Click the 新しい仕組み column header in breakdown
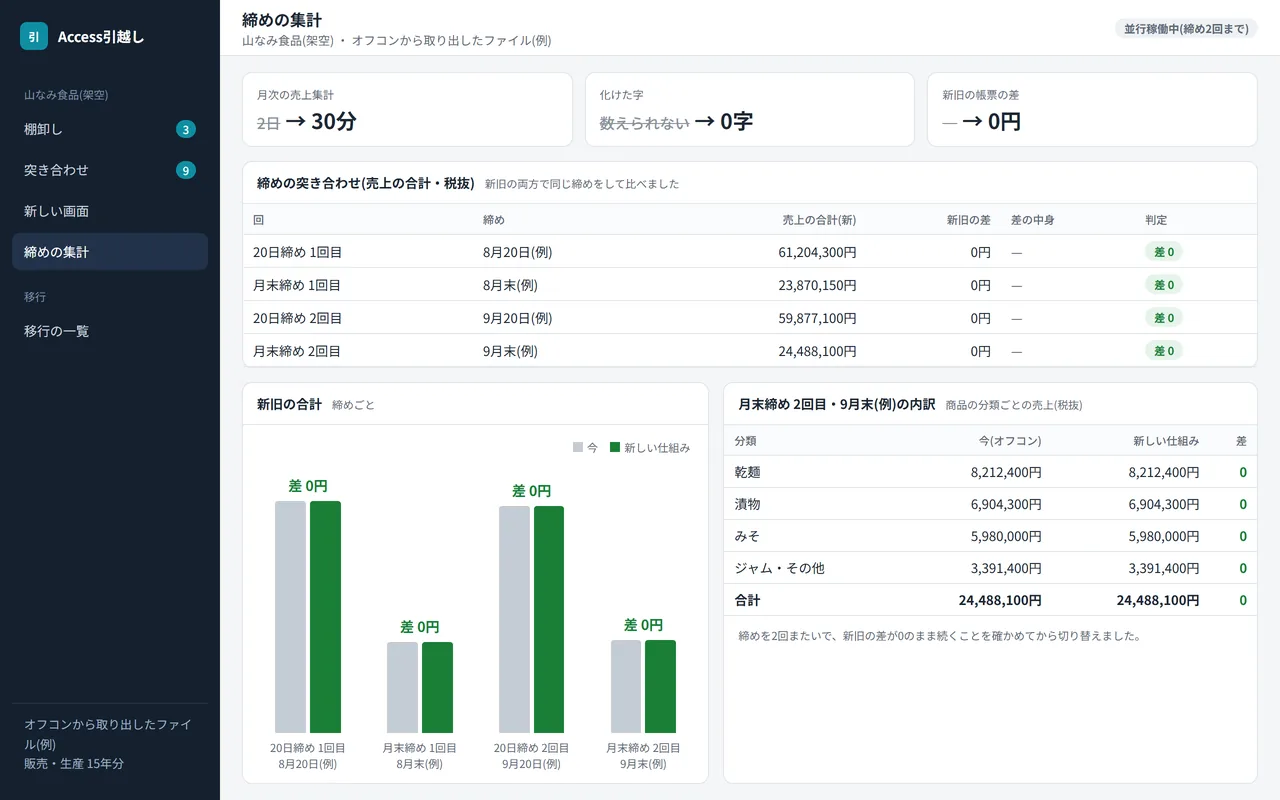 click(1166, 441)
